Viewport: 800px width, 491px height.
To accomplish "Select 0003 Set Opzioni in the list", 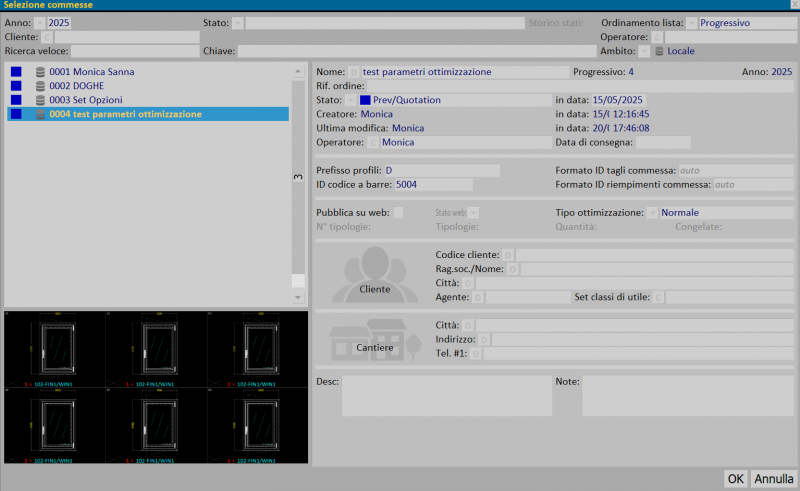I will click(x=148, y=100).
